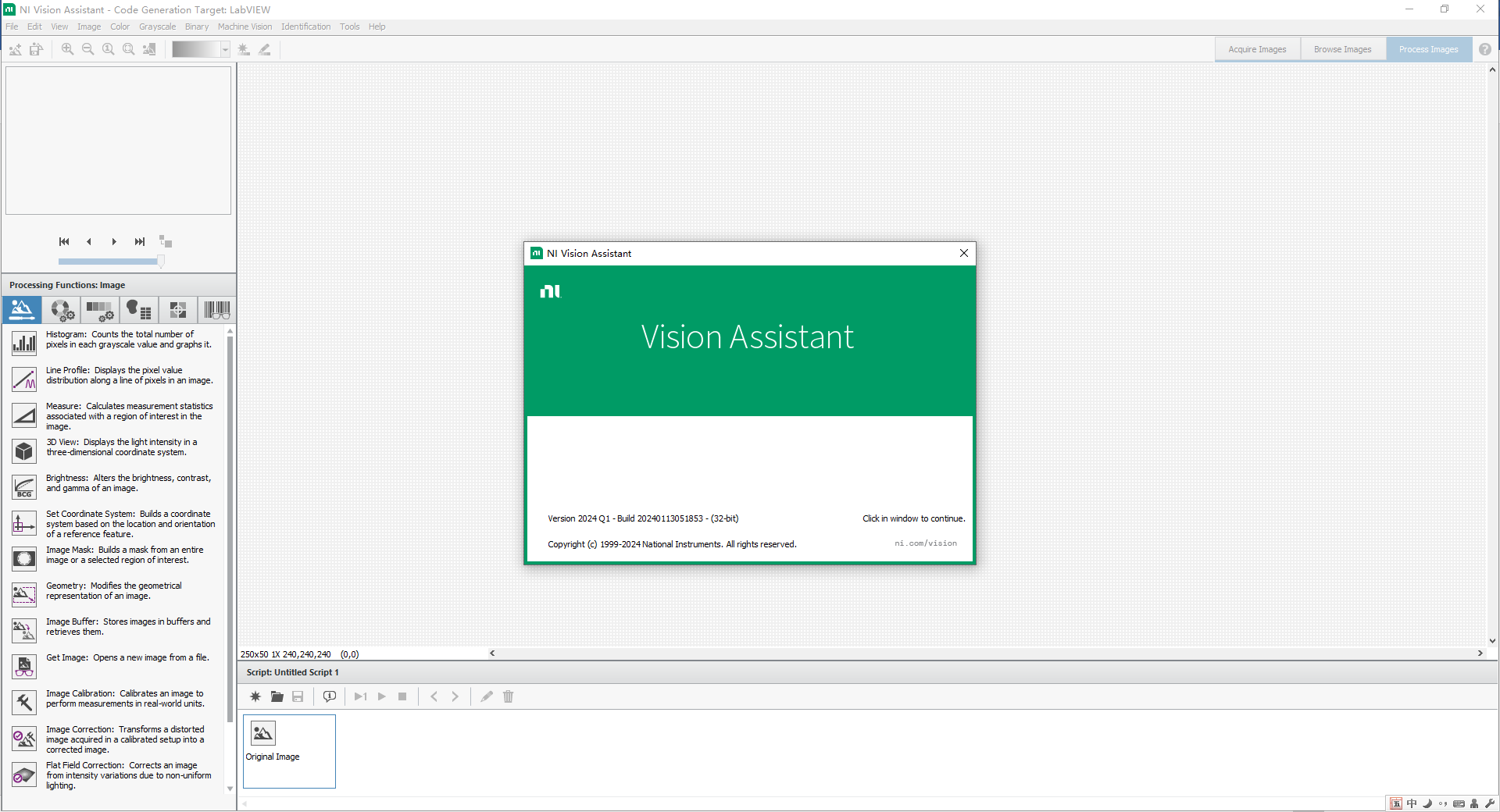Screen dimensions: 1500x812
Task: Select the Color functions palette tab
Action: [x=61, y=310]
